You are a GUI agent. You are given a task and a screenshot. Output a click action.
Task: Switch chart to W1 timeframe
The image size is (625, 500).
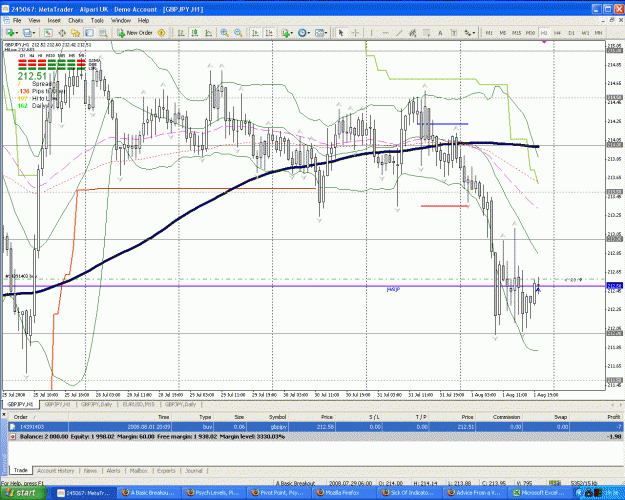(585, 33)
